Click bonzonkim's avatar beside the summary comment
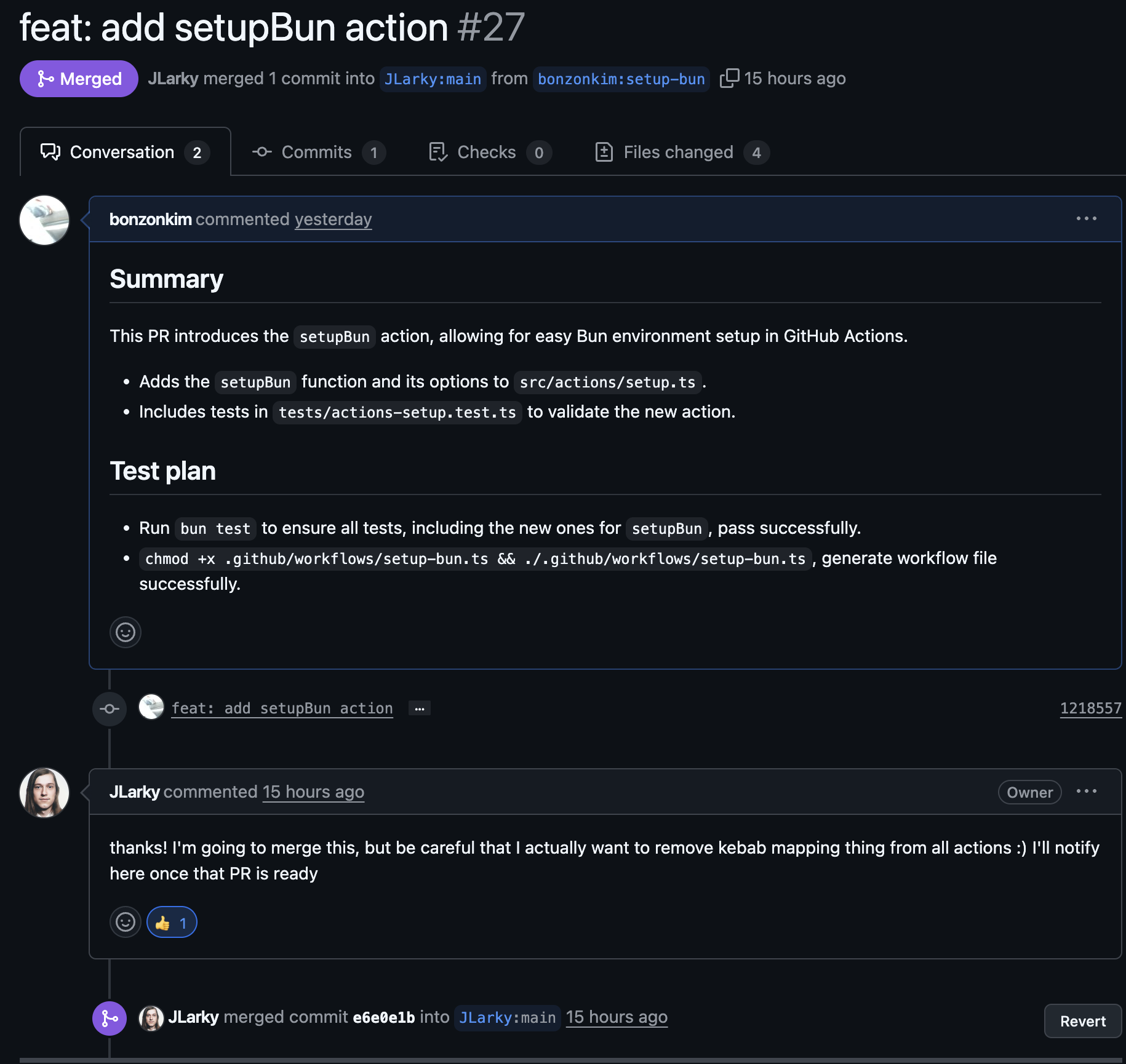This screenshot has width=1126, height=1064. [x=44, y=220]
